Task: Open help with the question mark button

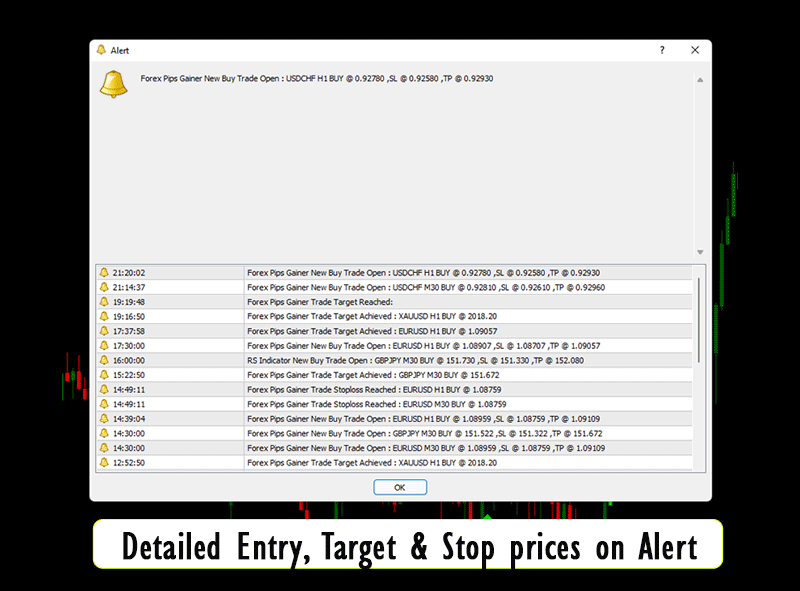Action: pyautogui.click(x=661, y=50)
